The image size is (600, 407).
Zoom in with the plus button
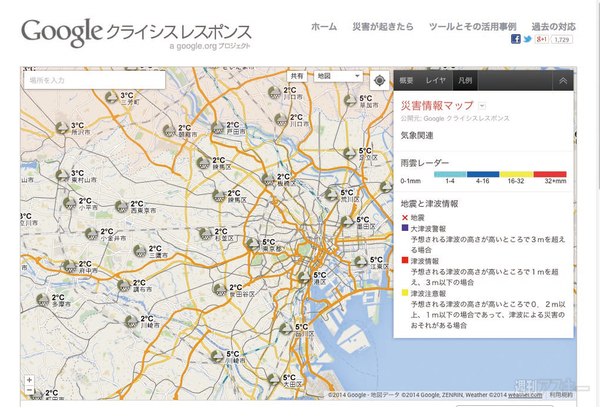(x=29, y=380)
